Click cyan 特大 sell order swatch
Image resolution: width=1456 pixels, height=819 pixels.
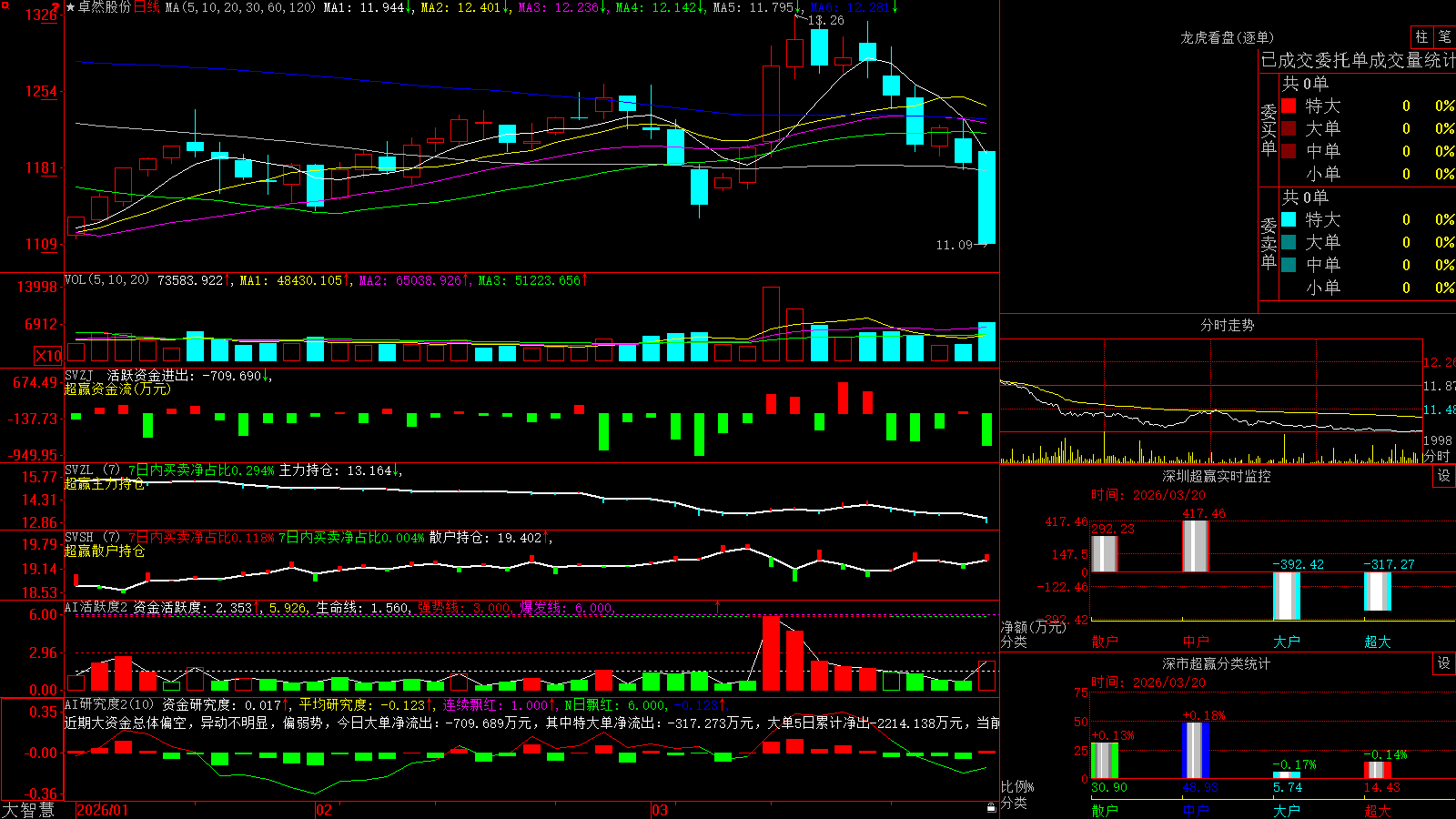(1289, 219)
